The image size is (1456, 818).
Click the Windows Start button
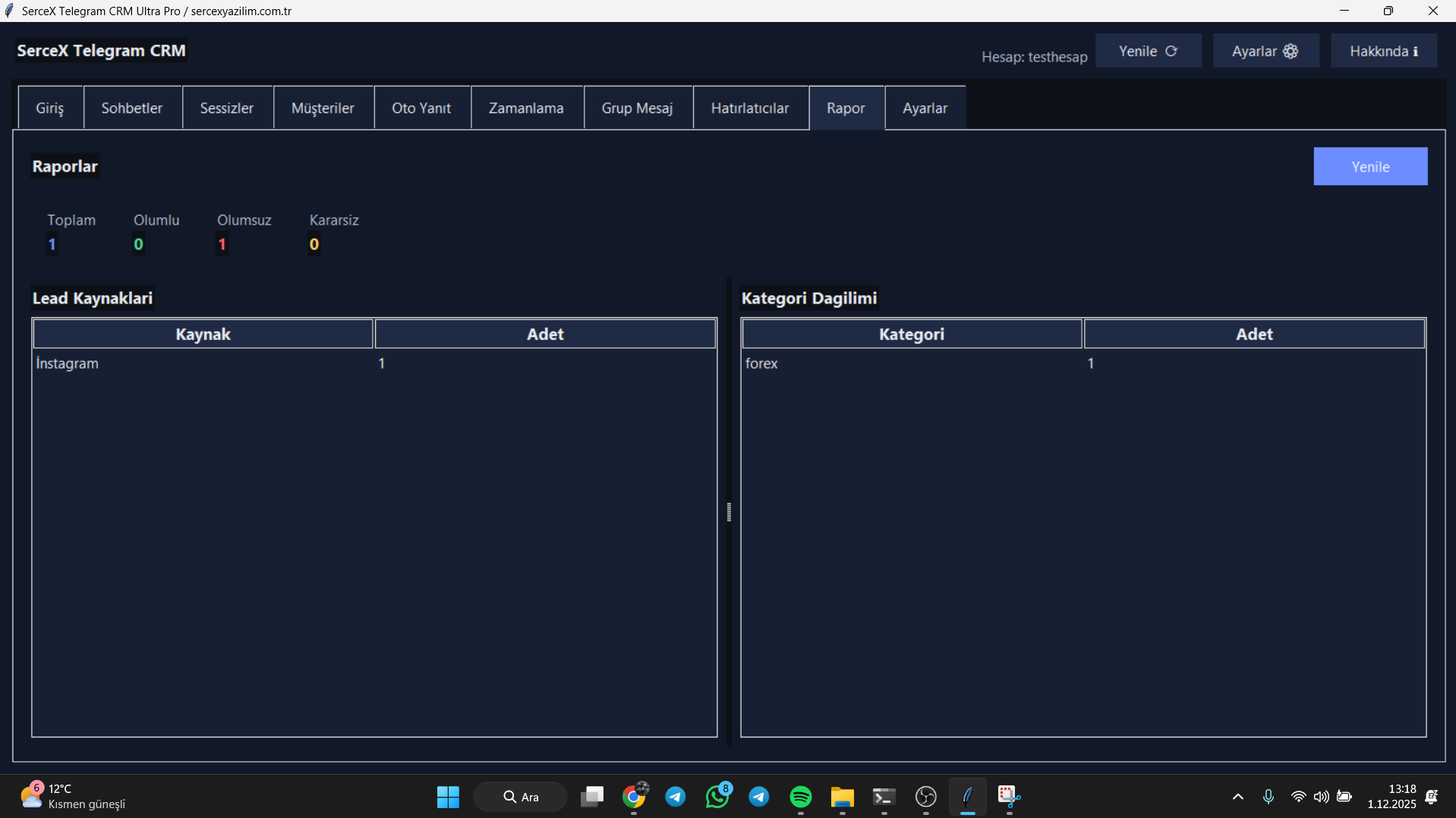pos(448,797)
